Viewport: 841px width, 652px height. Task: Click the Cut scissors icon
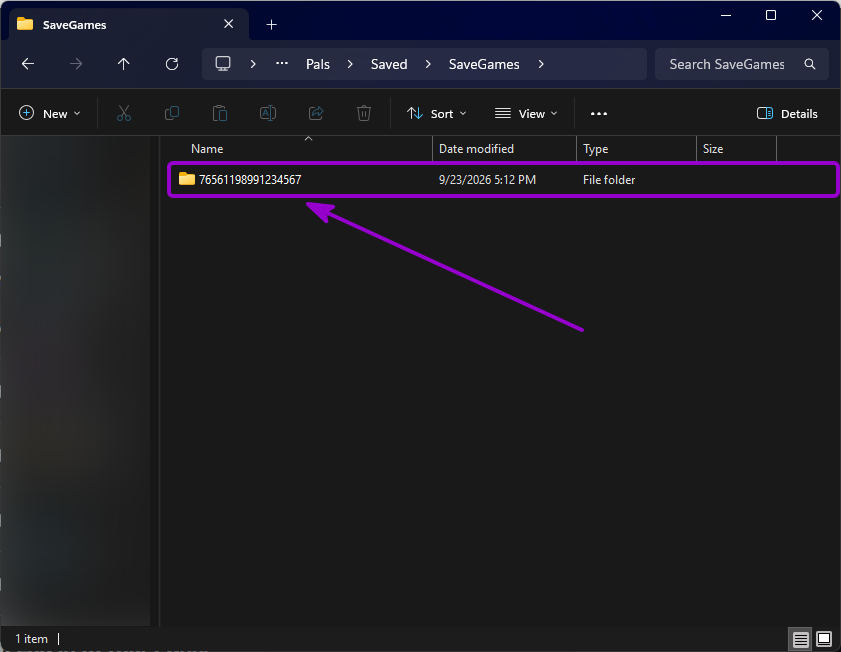coord(124,114)
